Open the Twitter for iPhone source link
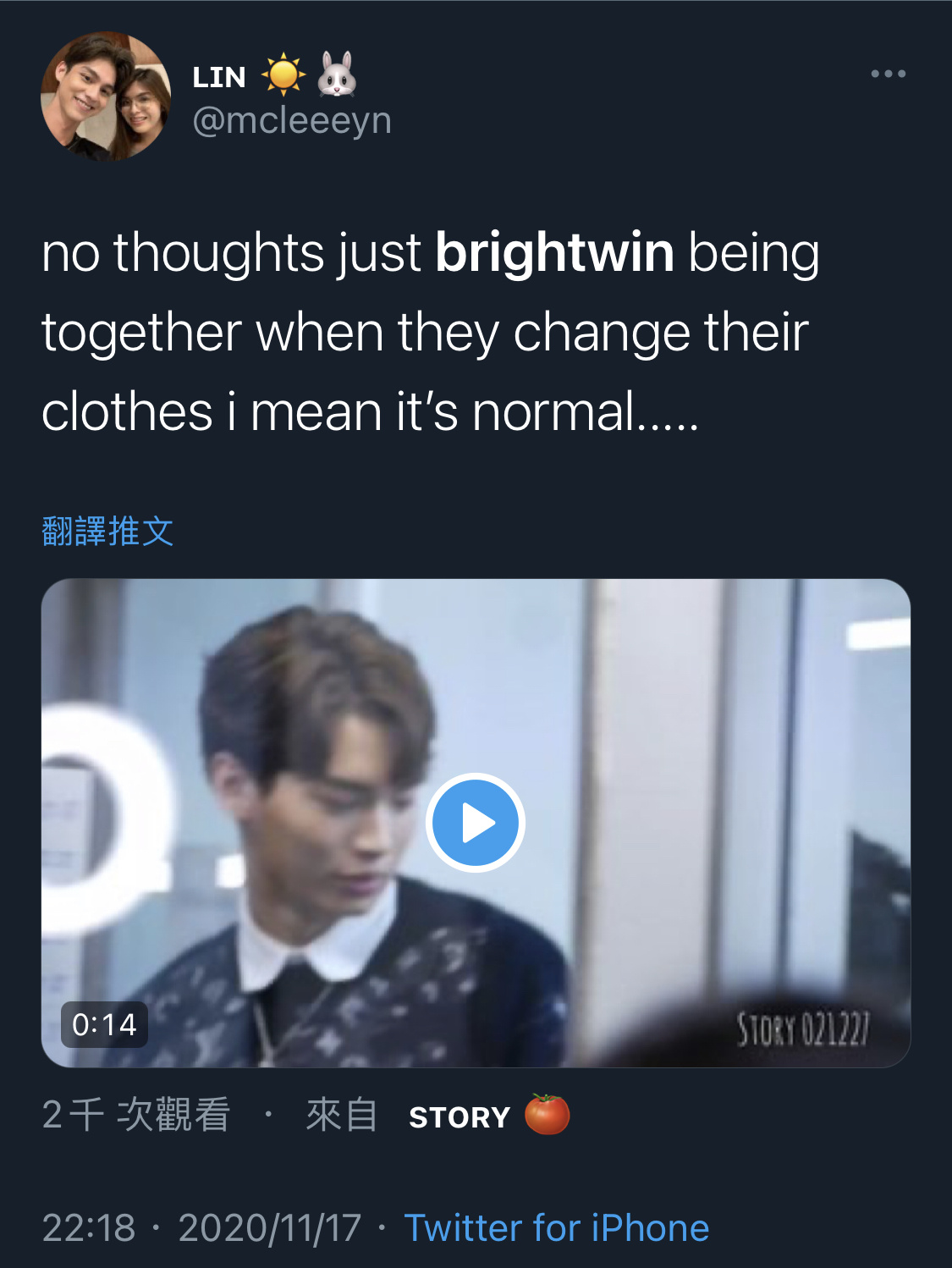 pyautogui.click(x=557, y=1227)
